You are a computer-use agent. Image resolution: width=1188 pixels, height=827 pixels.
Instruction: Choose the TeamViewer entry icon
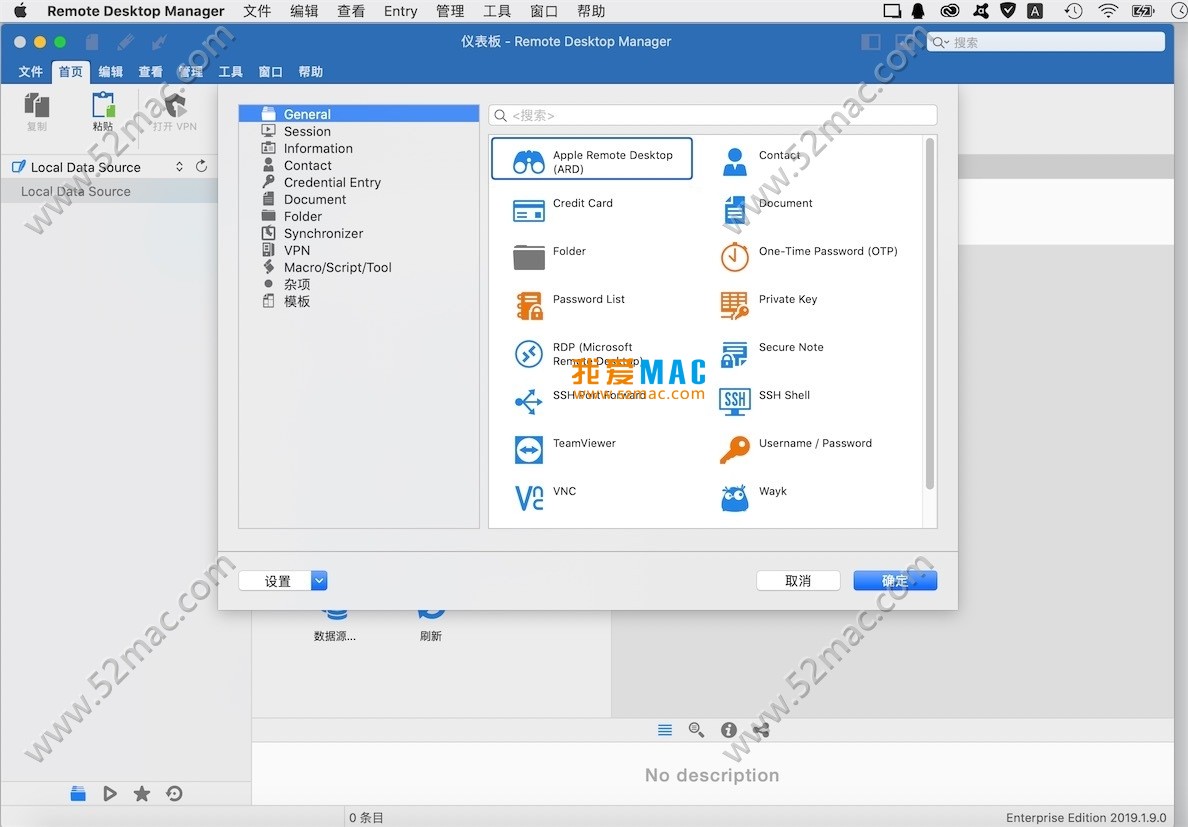click(528, 450)
